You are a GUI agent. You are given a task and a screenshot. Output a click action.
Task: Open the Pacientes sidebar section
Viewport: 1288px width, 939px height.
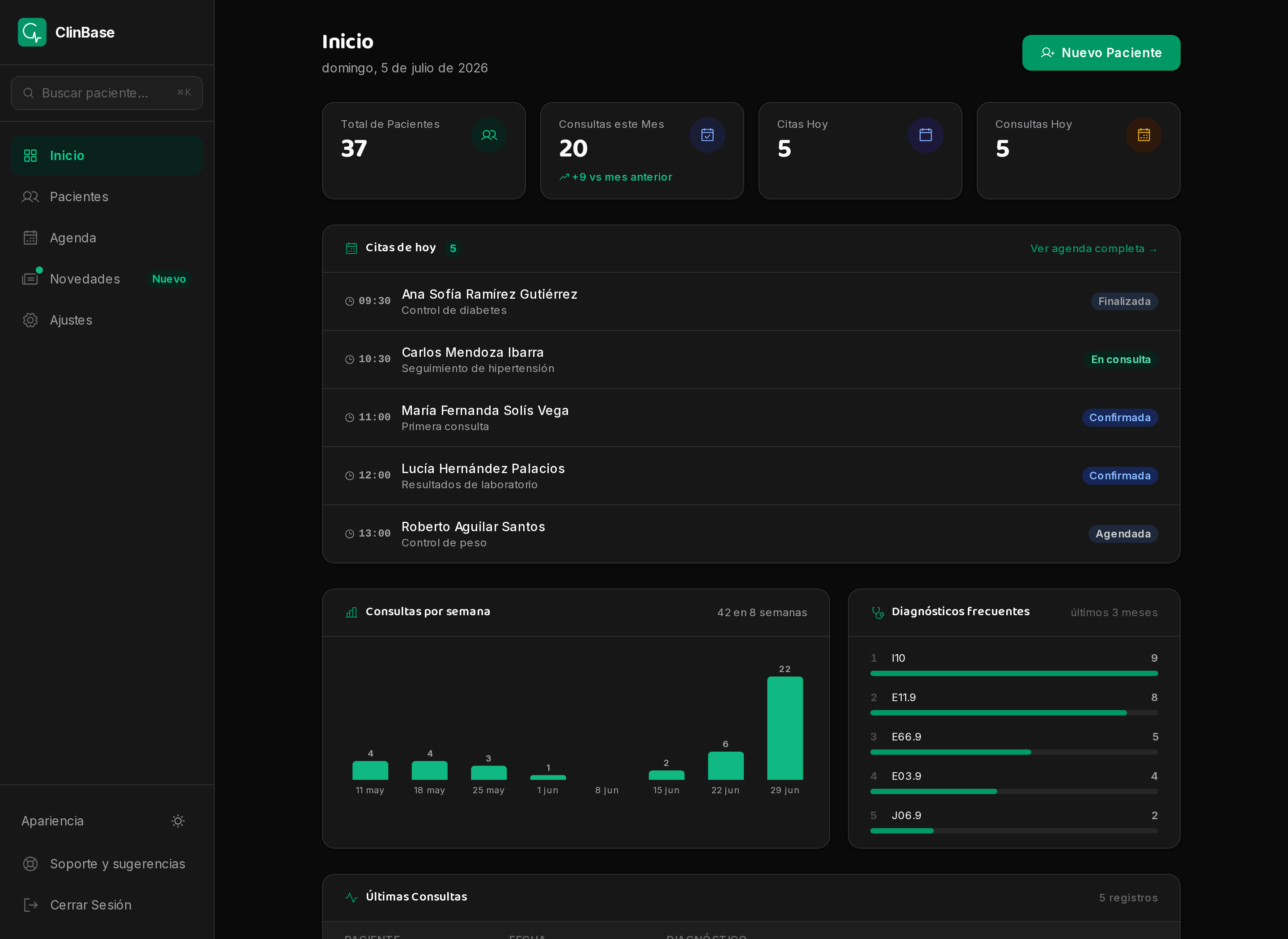107,197
